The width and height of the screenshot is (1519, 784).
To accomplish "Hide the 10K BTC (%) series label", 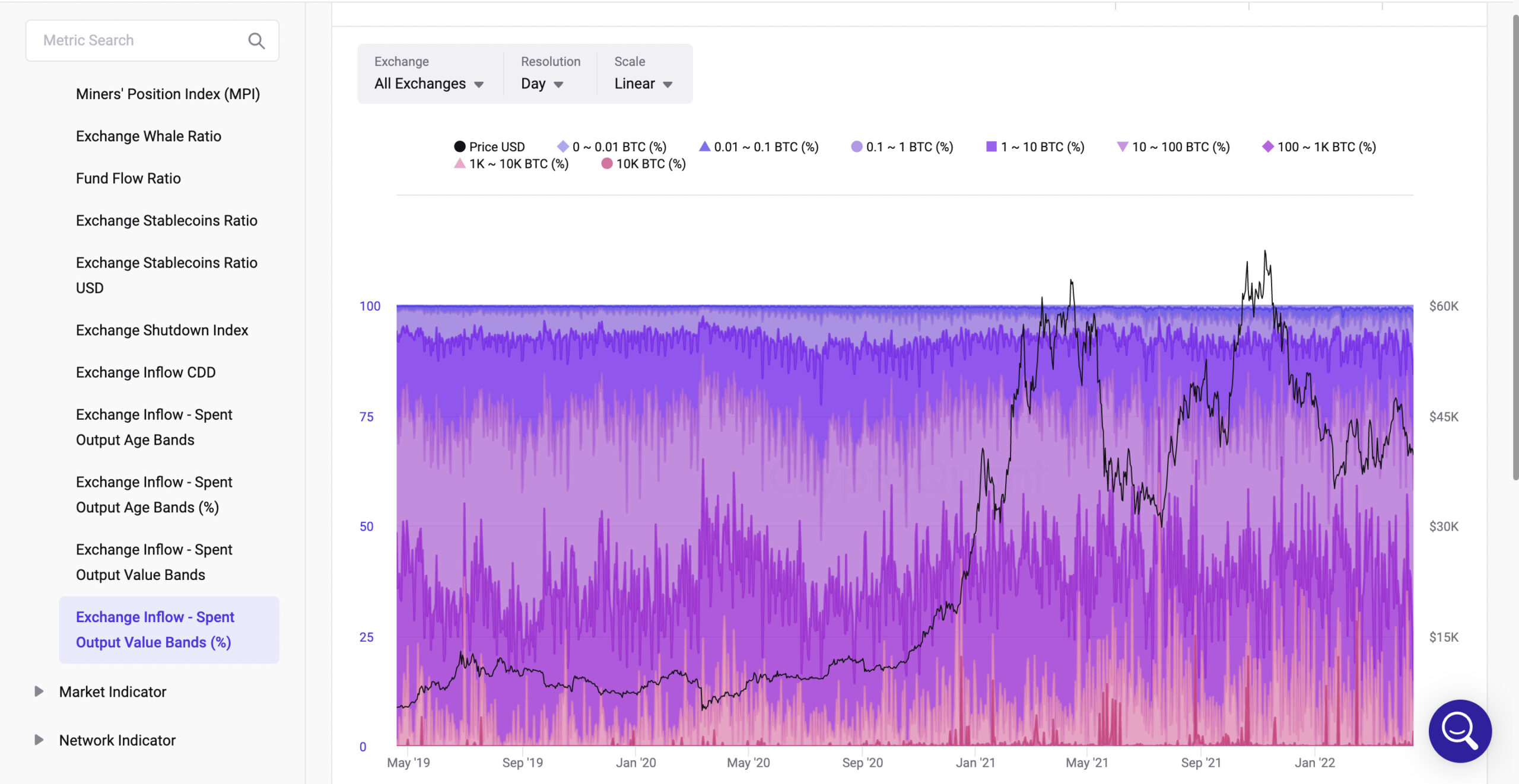I will pos(651,163).
